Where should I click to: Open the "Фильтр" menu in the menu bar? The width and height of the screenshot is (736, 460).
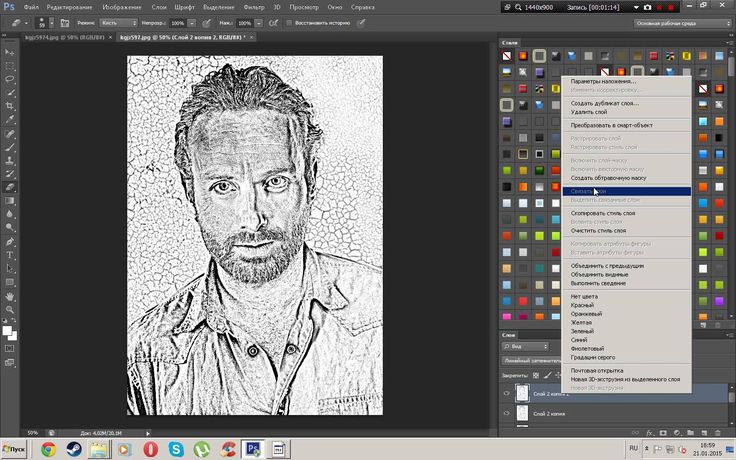tap(253, 7)
